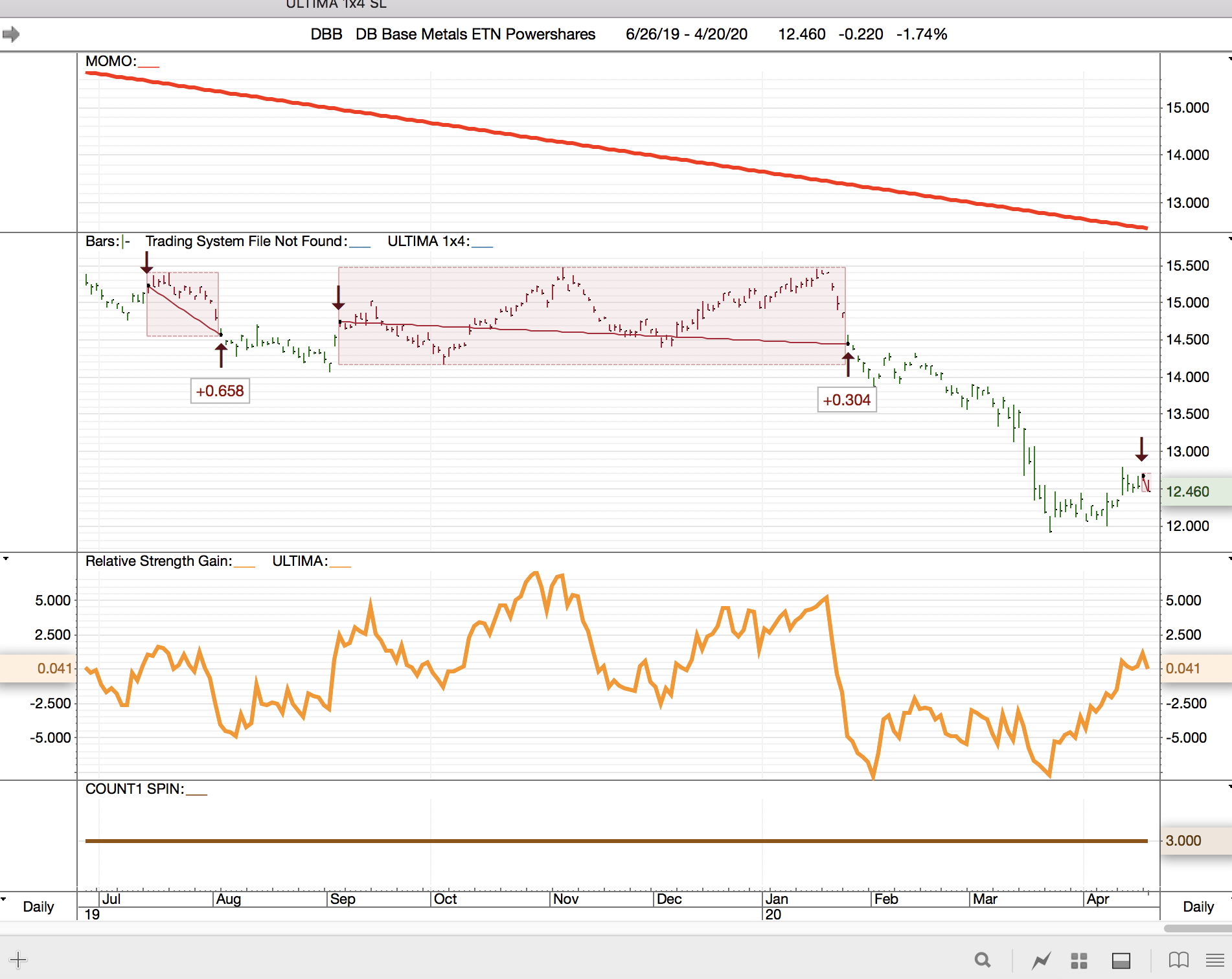Click the Apr month label on time axis

click(x=1098, y=899)
